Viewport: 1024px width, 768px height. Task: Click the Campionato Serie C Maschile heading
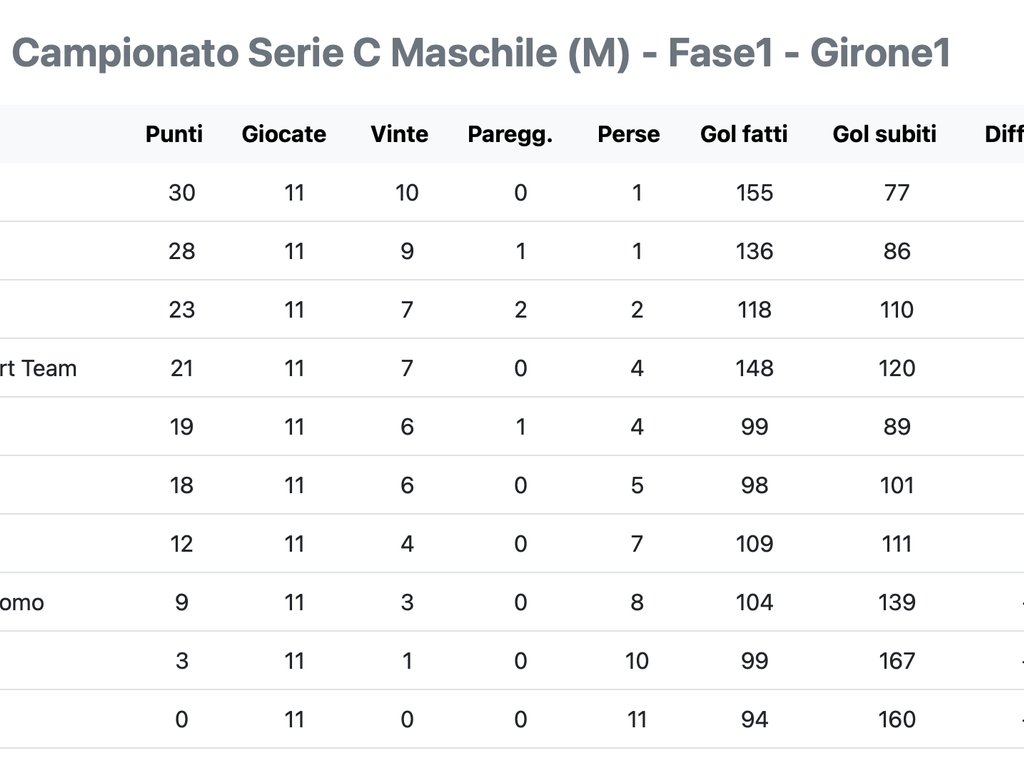(481, 53)
